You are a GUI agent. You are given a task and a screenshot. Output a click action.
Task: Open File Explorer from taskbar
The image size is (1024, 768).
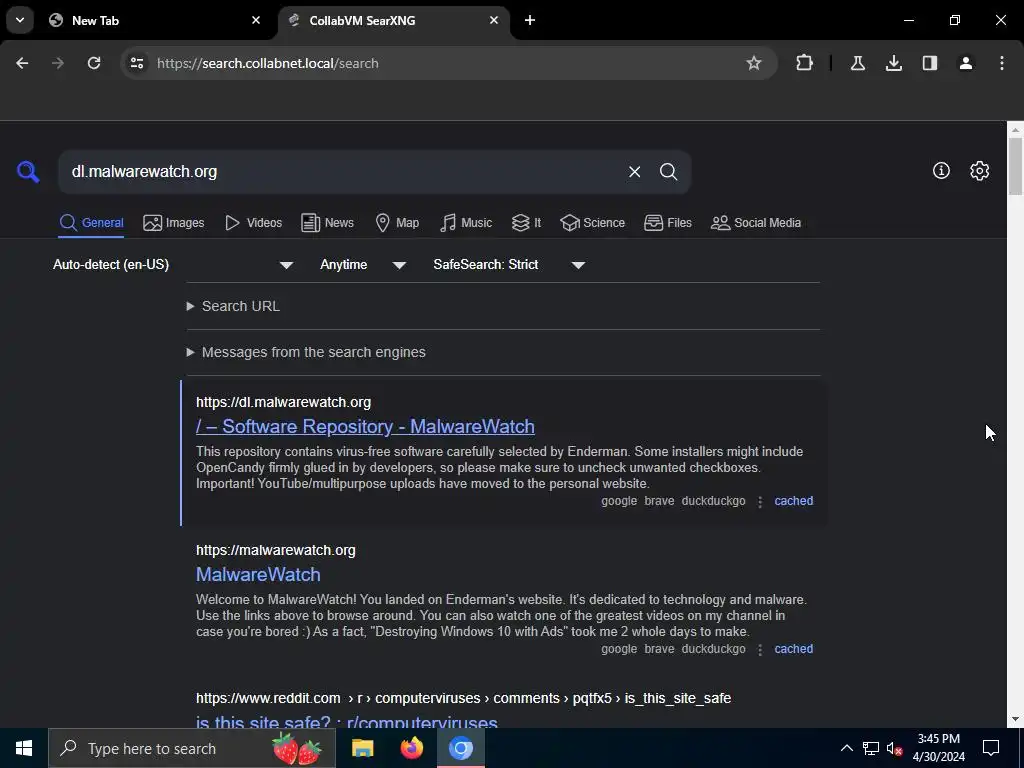(x=362, y=748)
